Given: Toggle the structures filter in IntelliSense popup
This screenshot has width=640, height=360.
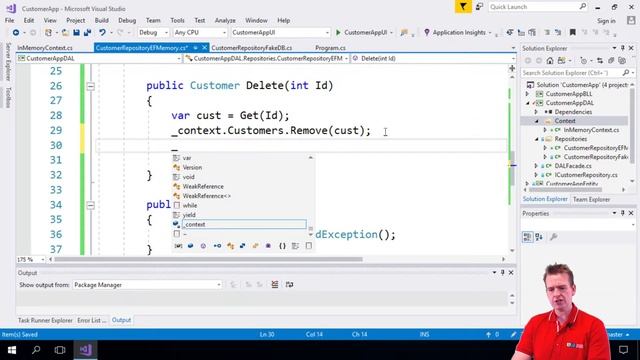Looking at the screenshot, I should (x=242, y=246).
